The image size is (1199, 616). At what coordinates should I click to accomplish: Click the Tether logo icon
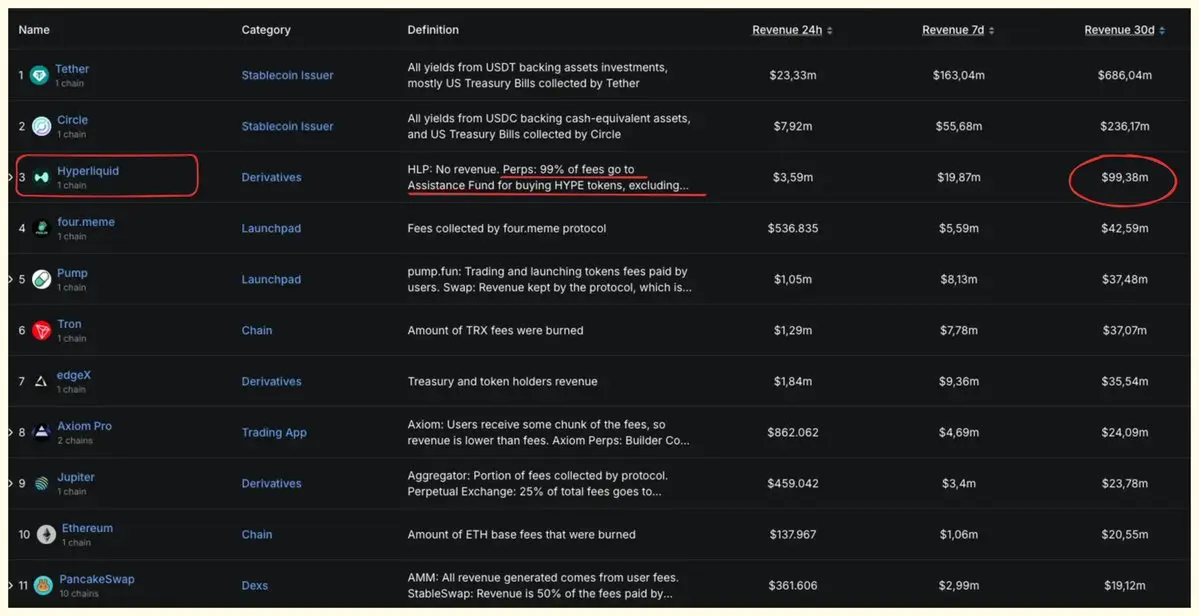point(40,75)
